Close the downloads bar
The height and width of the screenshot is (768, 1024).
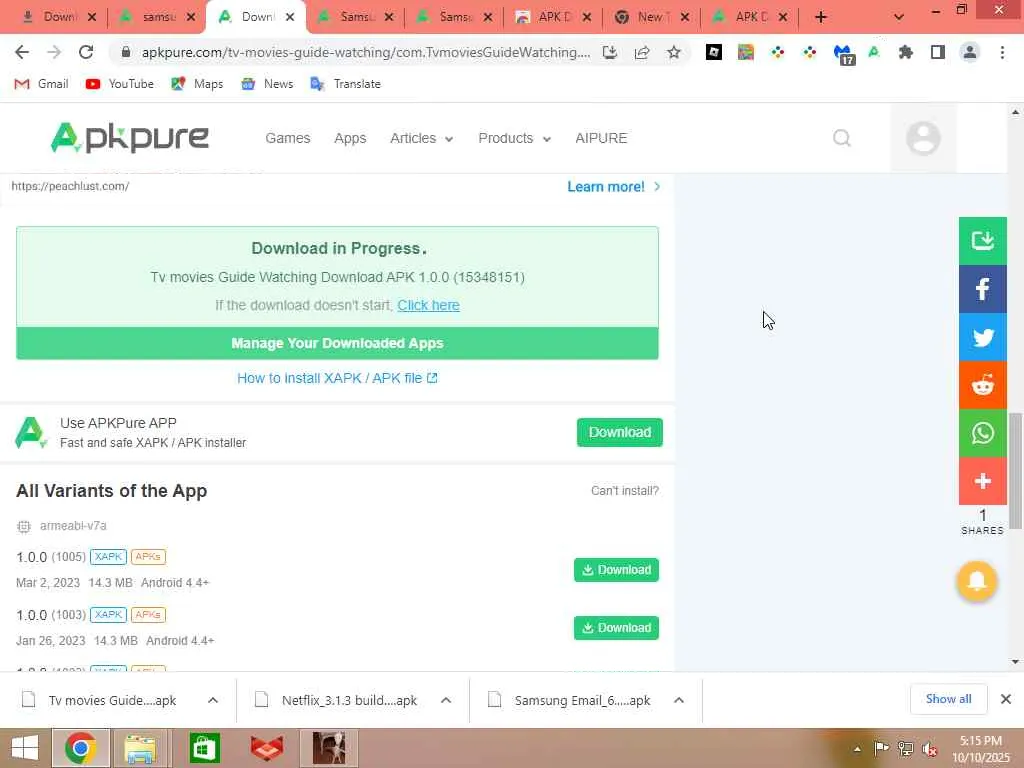coord(1006,699)
